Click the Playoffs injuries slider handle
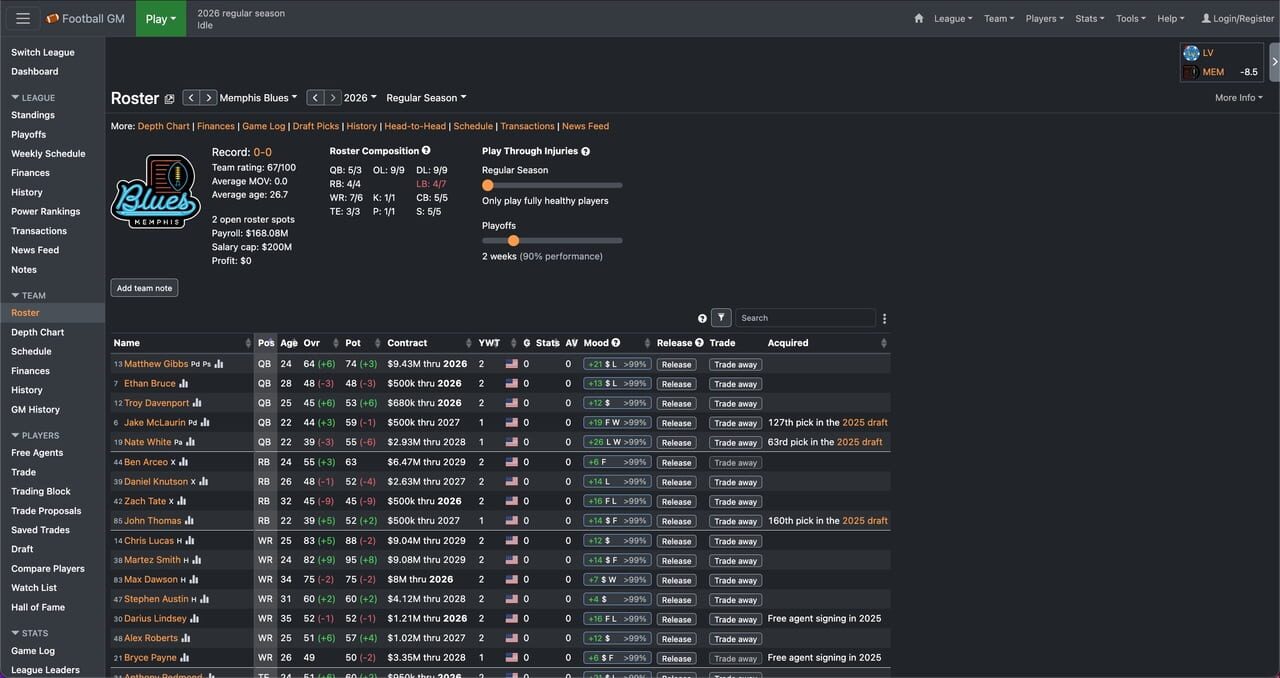Viewport: 1280px width, 678px height. pyautogui.click(x=513, y=240)
